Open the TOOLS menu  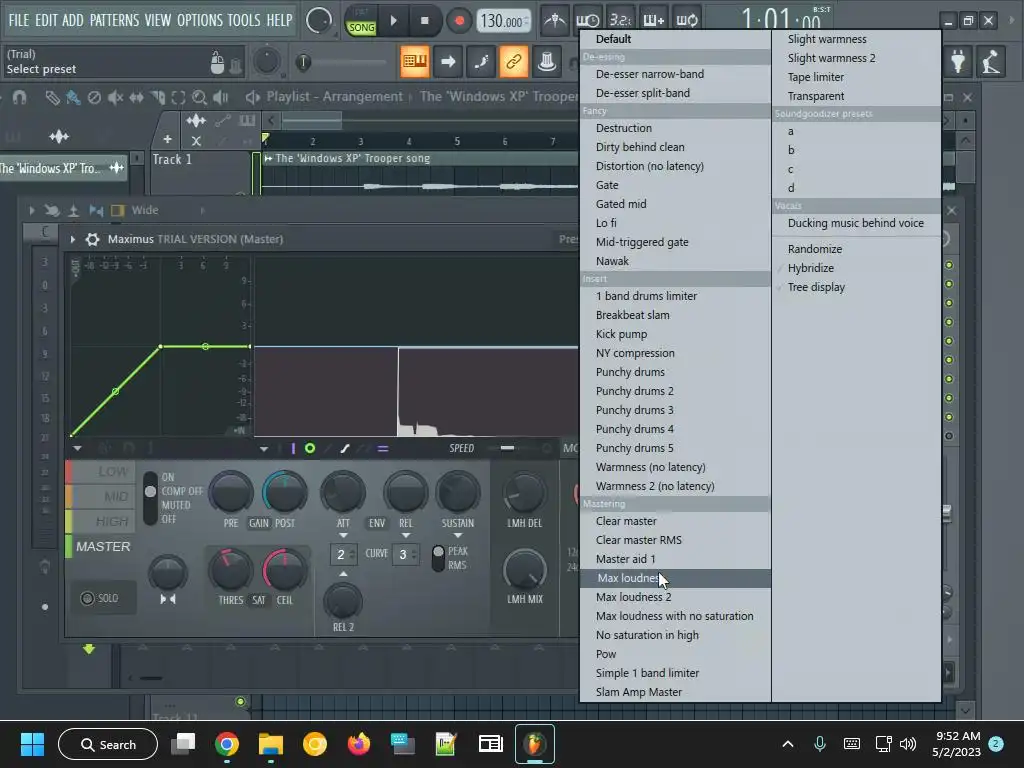click(x=244, y=20)
